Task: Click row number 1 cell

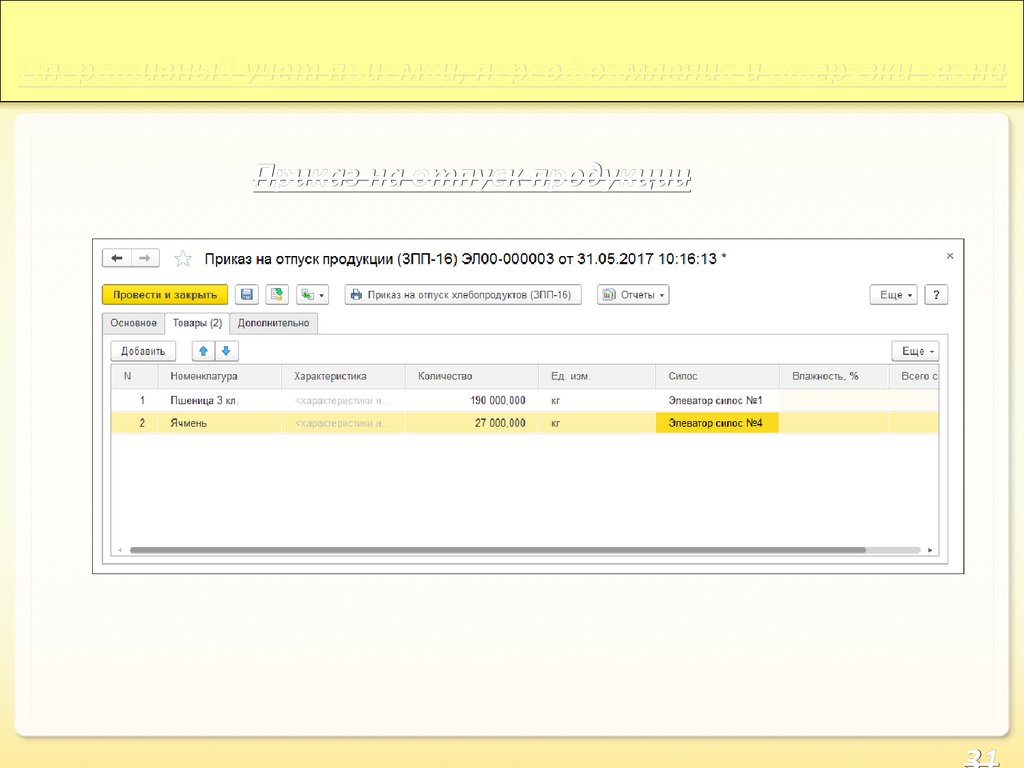Action: point(135,400)
